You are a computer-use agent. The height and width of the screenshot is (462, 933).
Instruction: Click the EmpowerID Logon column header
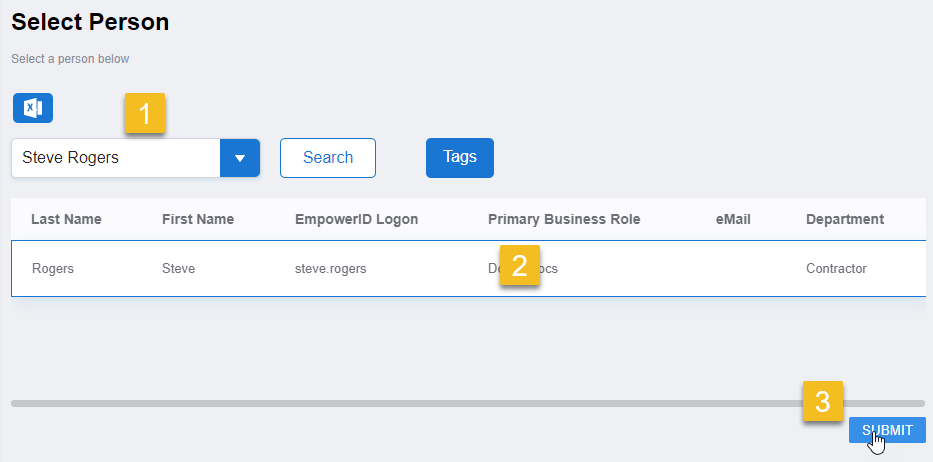(x=356, y=219)
